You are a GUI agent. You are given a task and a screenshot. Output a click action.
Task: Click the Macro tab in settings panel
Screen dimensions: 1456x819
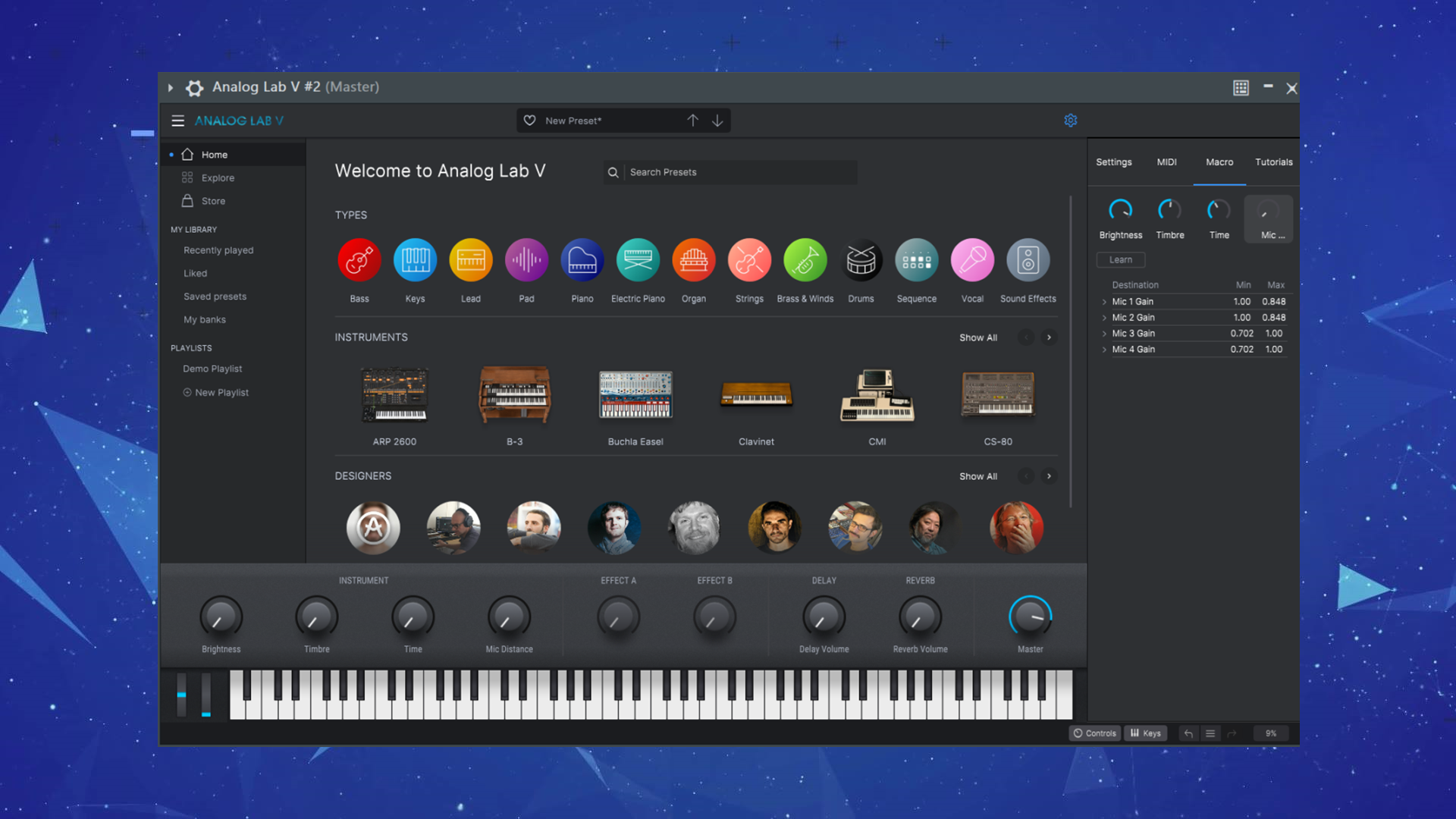(1218, 162)
